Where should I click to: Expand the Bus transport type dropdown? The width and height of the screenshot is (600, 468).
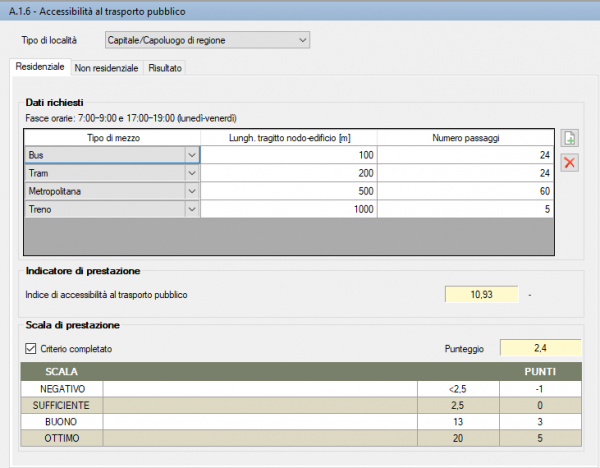pos(192,155)
